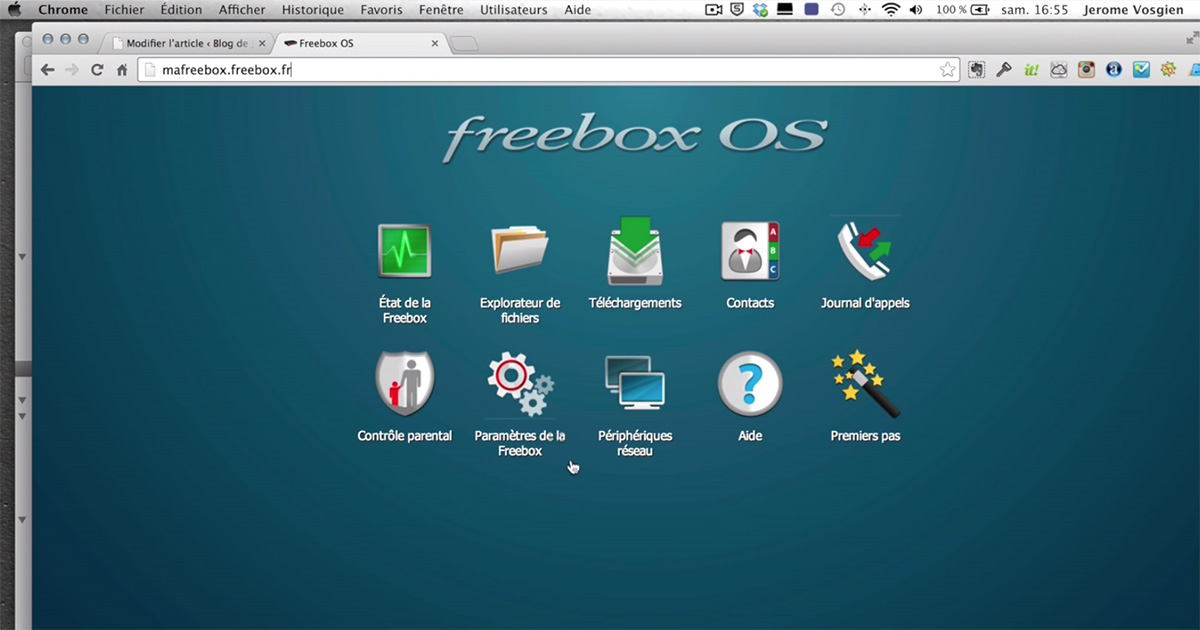
Task: Open the Aide menu in menu bar
Action: [578, 10]
